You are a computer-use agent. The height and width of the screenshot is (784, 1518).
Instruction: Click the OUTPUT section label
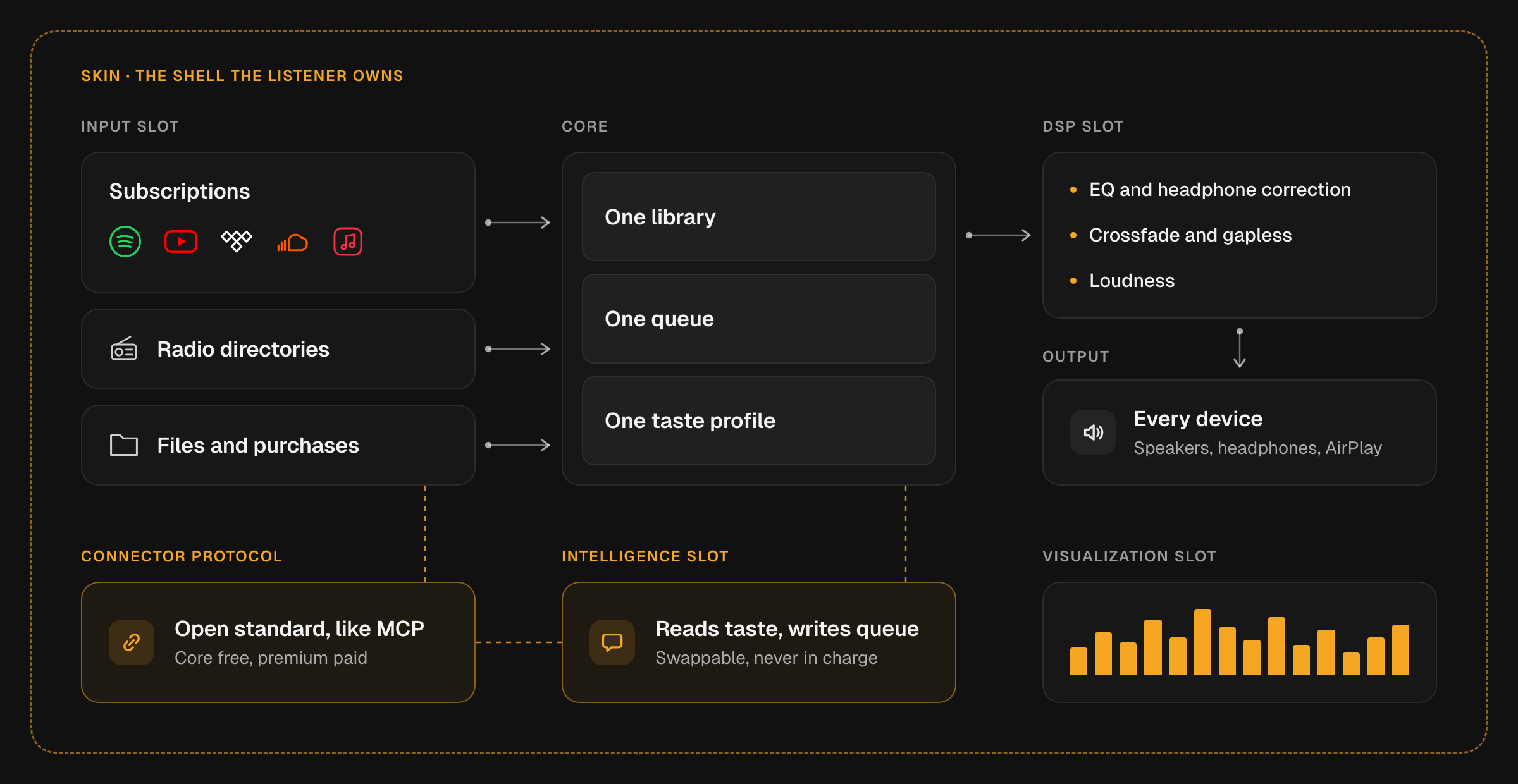click(x=1075, y=357)
